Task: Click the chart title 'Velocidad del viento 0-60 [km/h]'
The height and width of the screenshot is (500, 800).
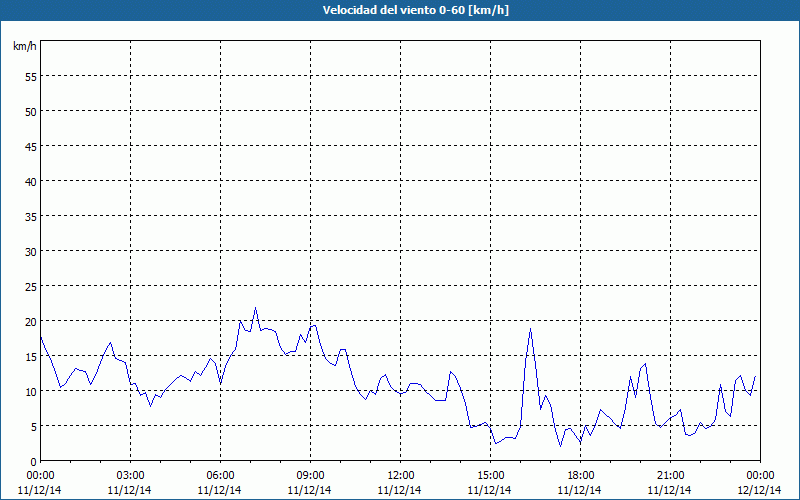Action: tap(415, 10)
